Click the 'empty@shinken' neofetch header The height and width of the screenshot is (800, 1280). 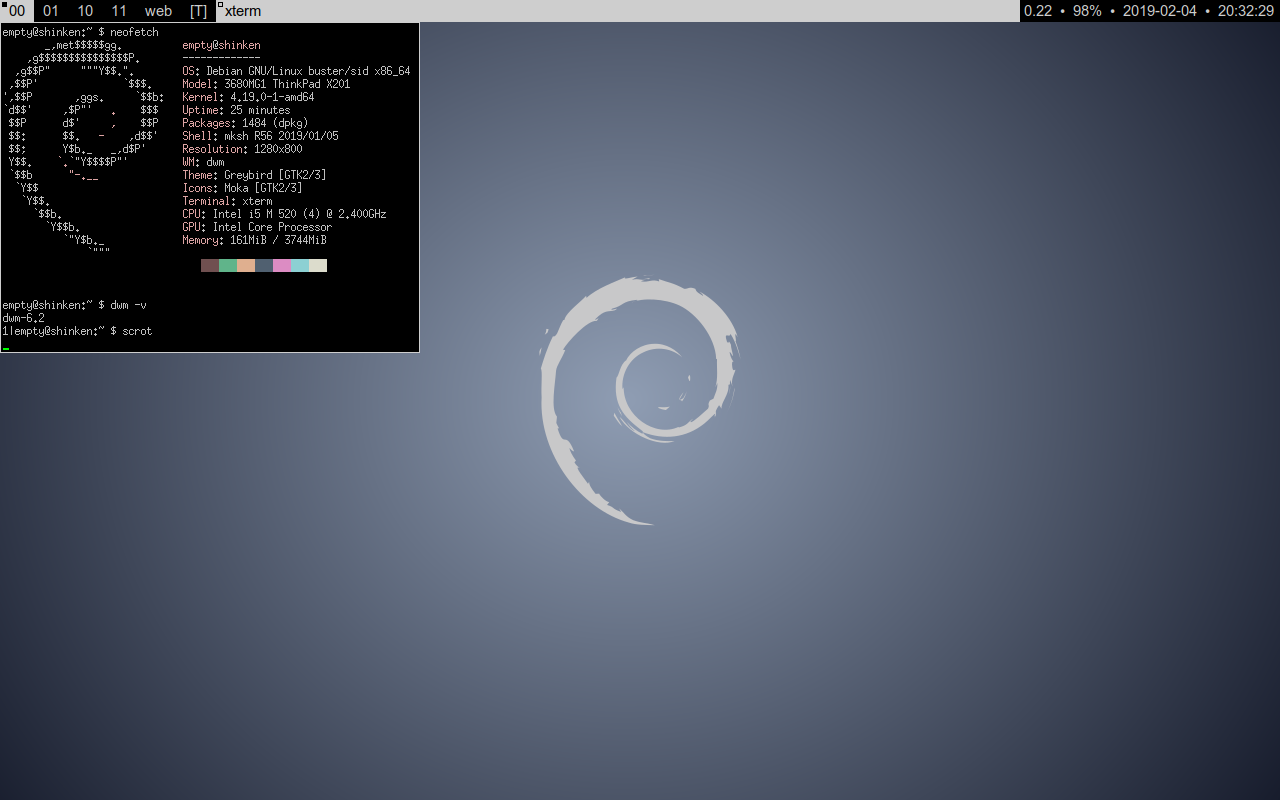tap(221, 45)
